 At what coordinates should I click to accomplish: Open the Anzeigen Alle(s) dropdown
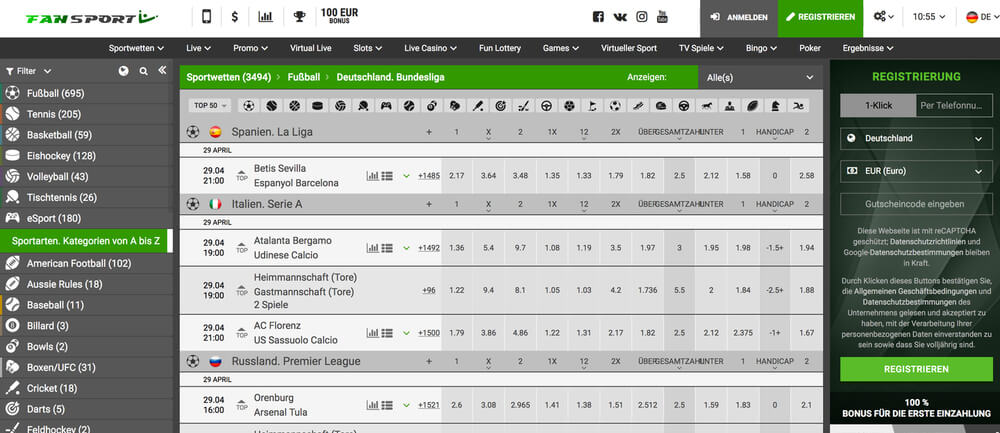761,77
